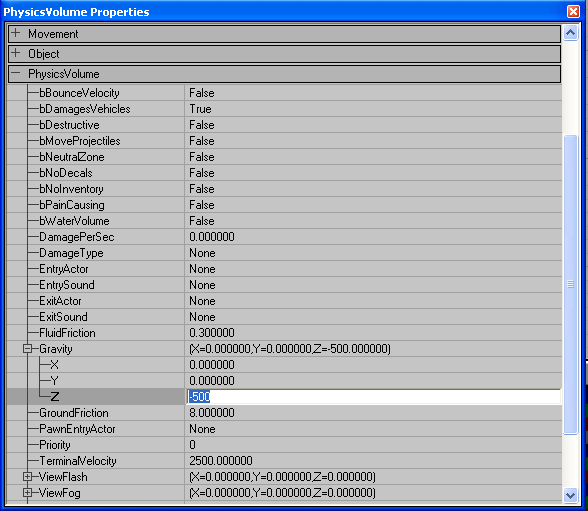588x511 pixels.
Task: Select the bWaterVolume property row
Action: [284, 221]
